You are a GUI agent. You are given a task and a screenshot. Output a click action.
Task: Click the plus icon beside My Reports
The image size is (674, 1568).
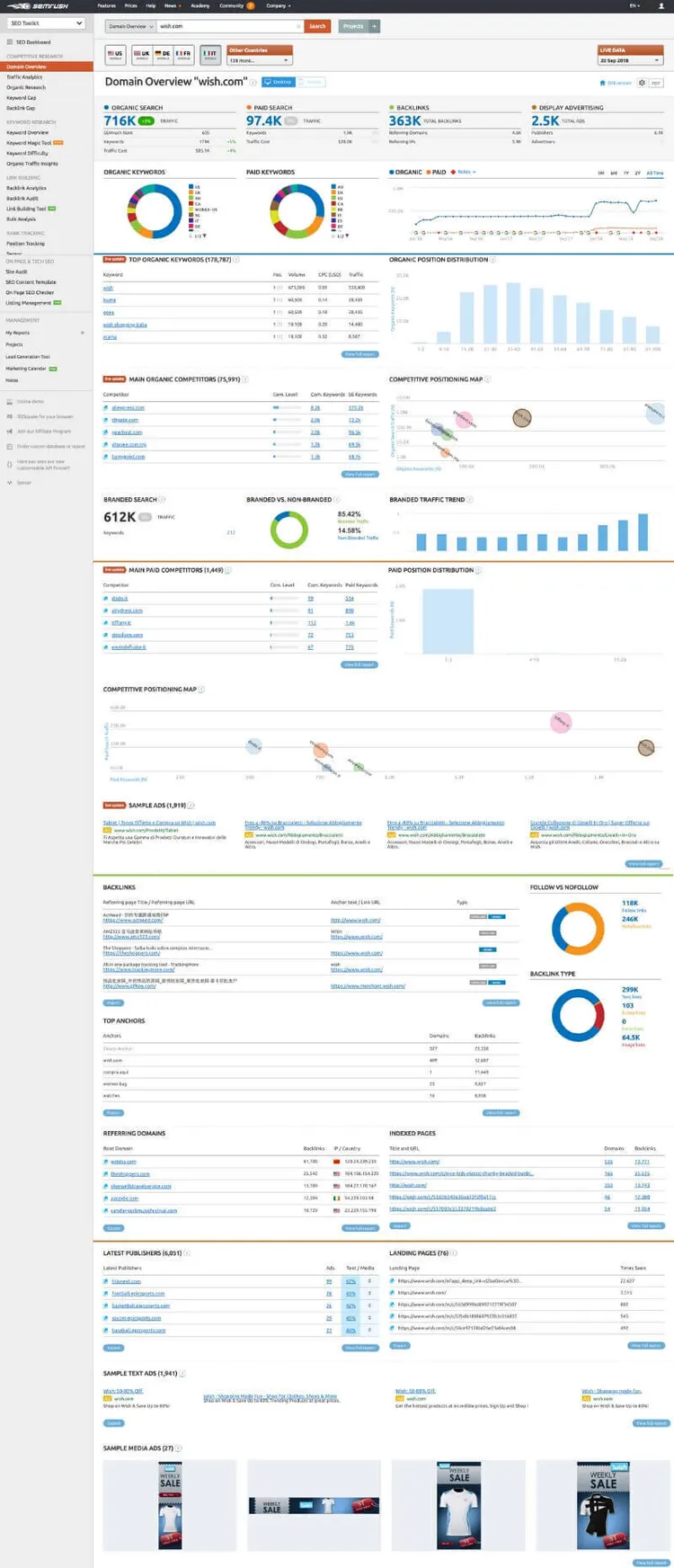coord(83,333)
